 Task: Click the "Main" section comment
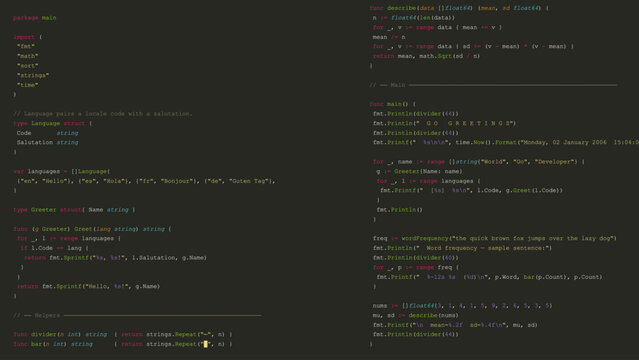(x=493, y=85)
